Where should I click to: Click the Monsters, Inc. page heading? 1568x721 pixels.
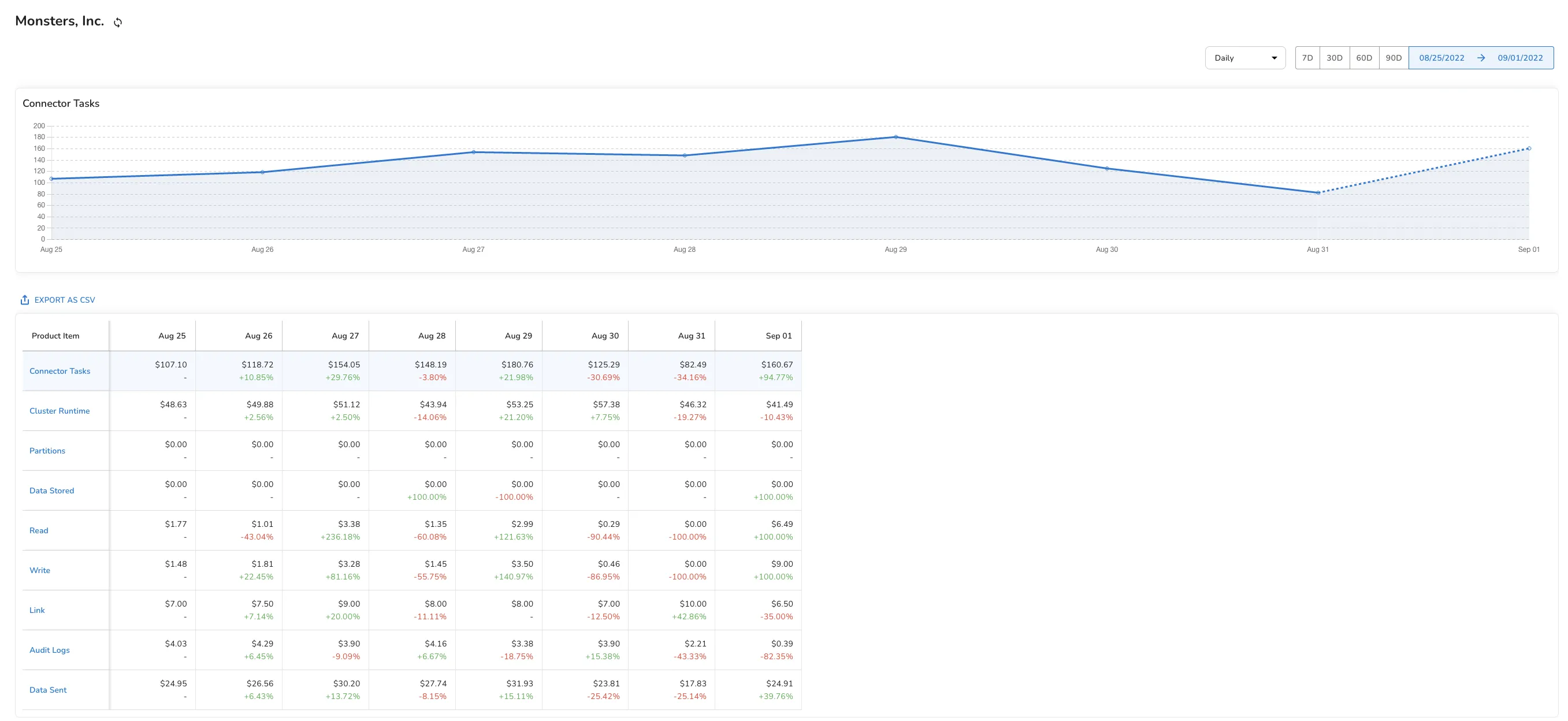click(x=60, y=21)
